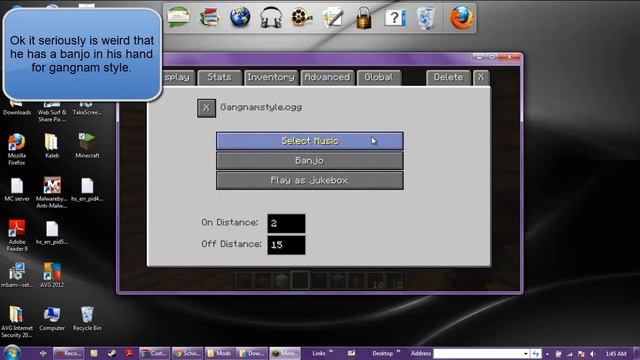The height and width of the screenshot is (360, 640).
Task: Click the padlock icon in the dock
Action: [363, 18]
